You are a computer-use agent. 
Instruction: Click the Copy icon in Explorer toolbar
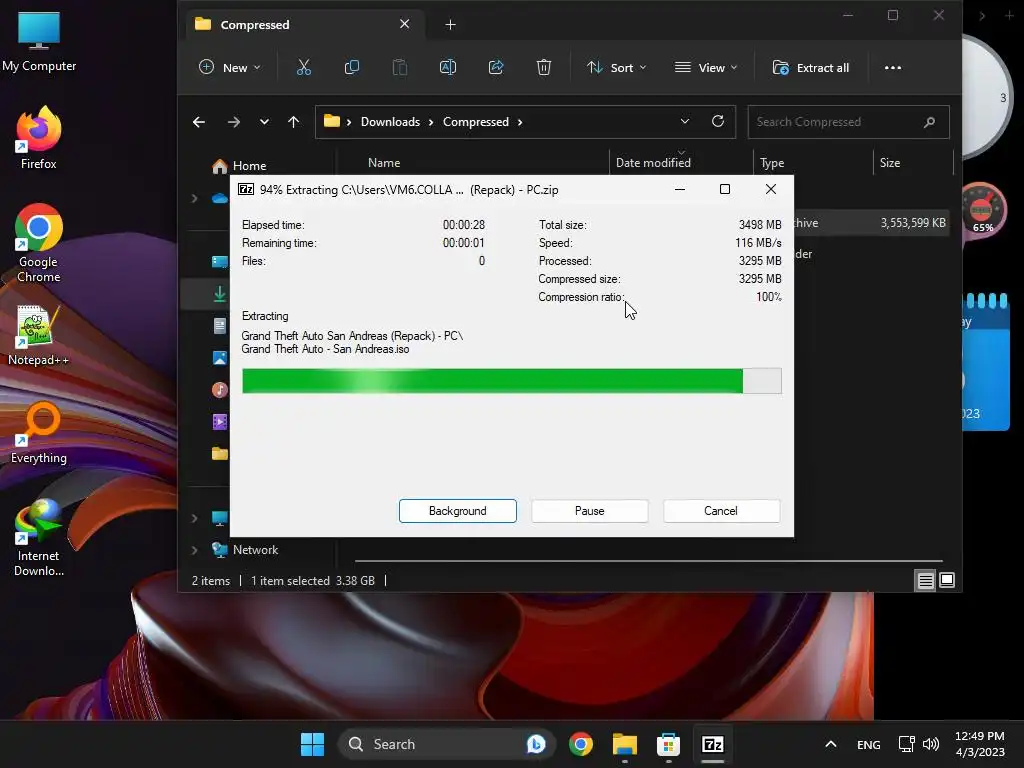351,67
